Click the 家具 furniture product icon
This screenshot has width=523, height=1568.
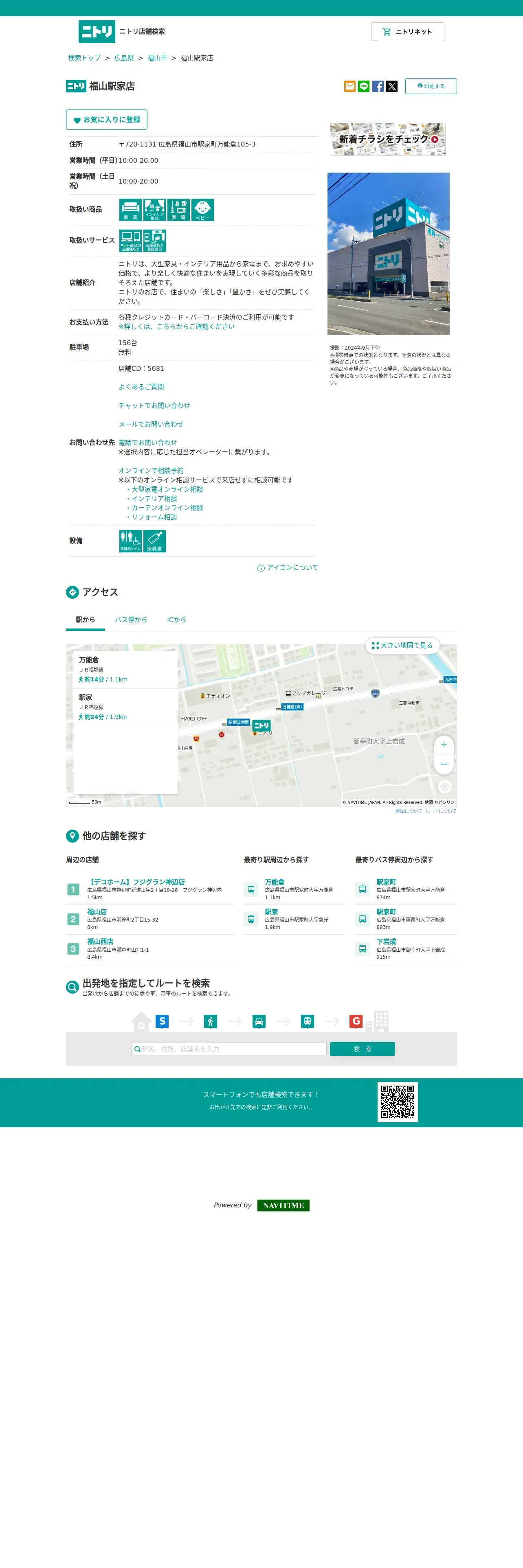130,210
